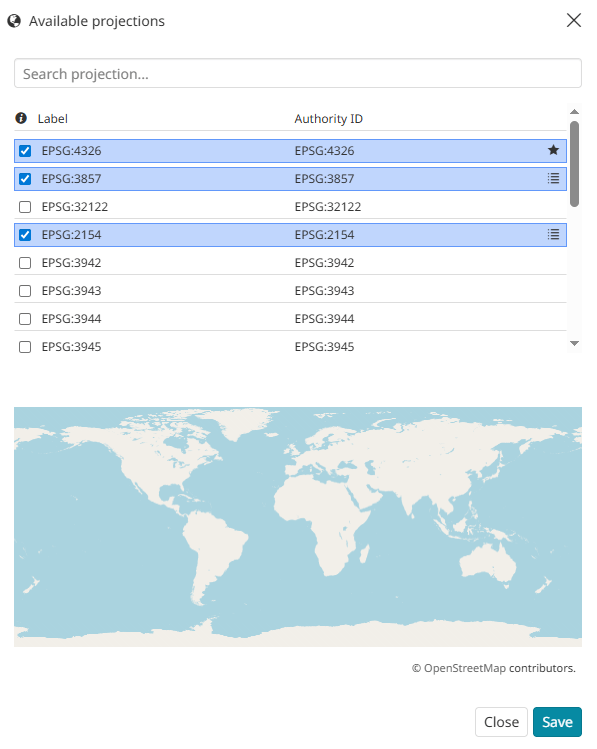The height and width of the screenshot is (749, 597).
Task: Tick the EPSG:3943 checkbox
Action: (25, 291)
